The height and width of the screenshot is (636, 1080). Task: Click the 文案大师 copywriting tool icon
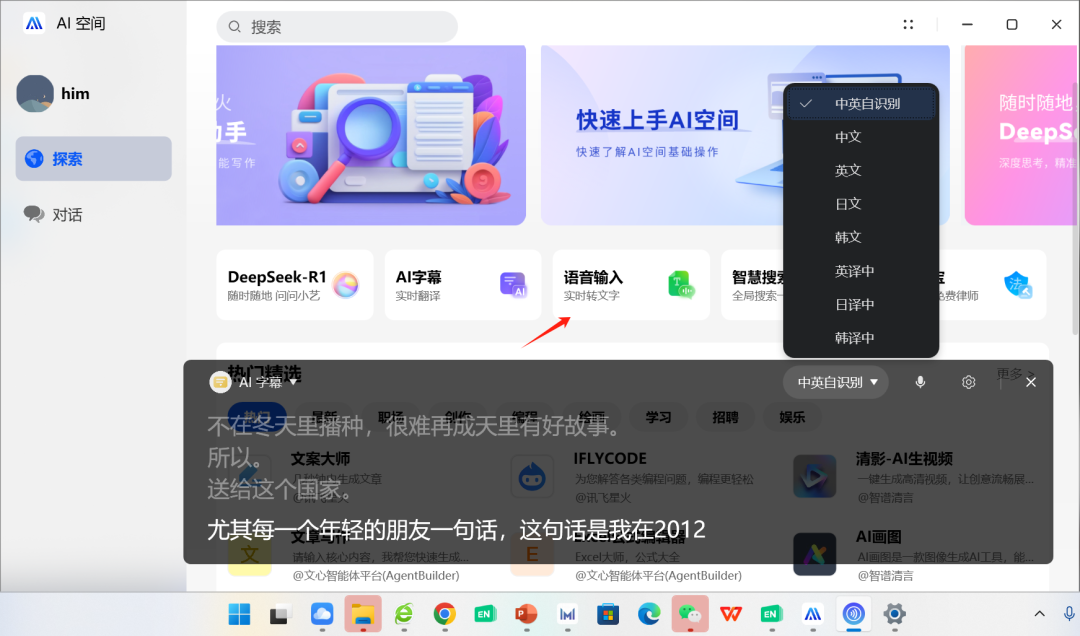(x=249, y=476)
